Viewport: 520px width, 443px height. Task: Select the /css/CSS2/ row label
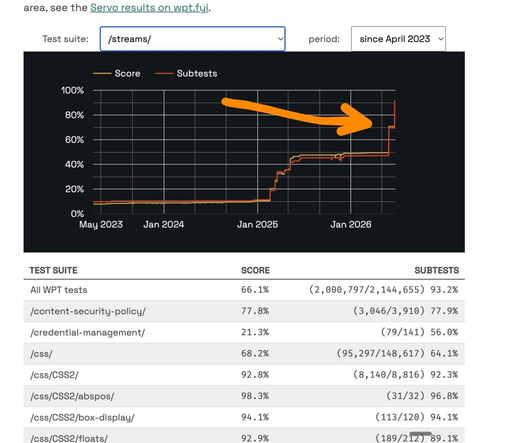[54, 375]
